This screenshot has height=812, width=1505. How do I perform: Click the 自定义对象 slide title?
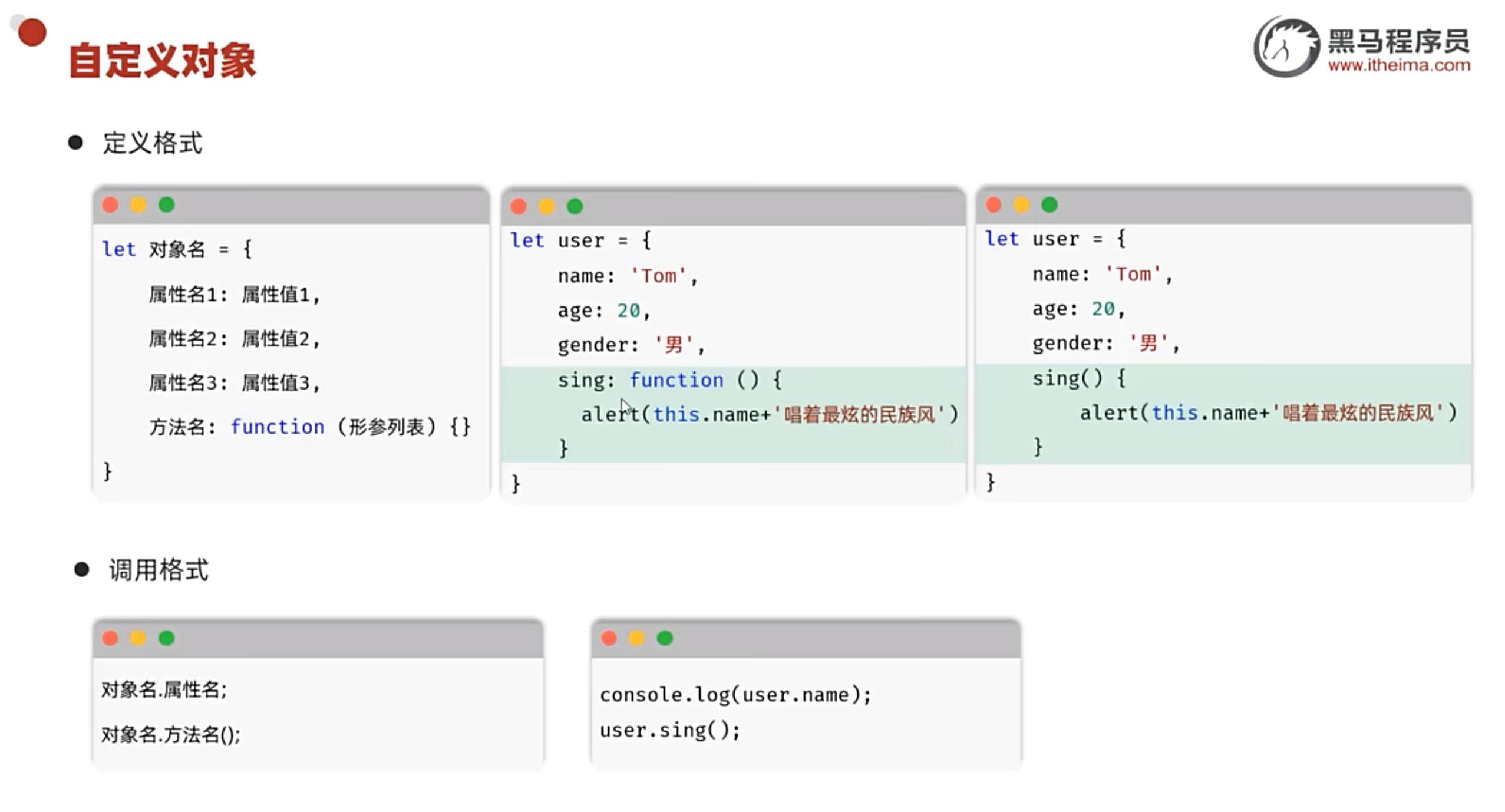(x=162, y=61)
